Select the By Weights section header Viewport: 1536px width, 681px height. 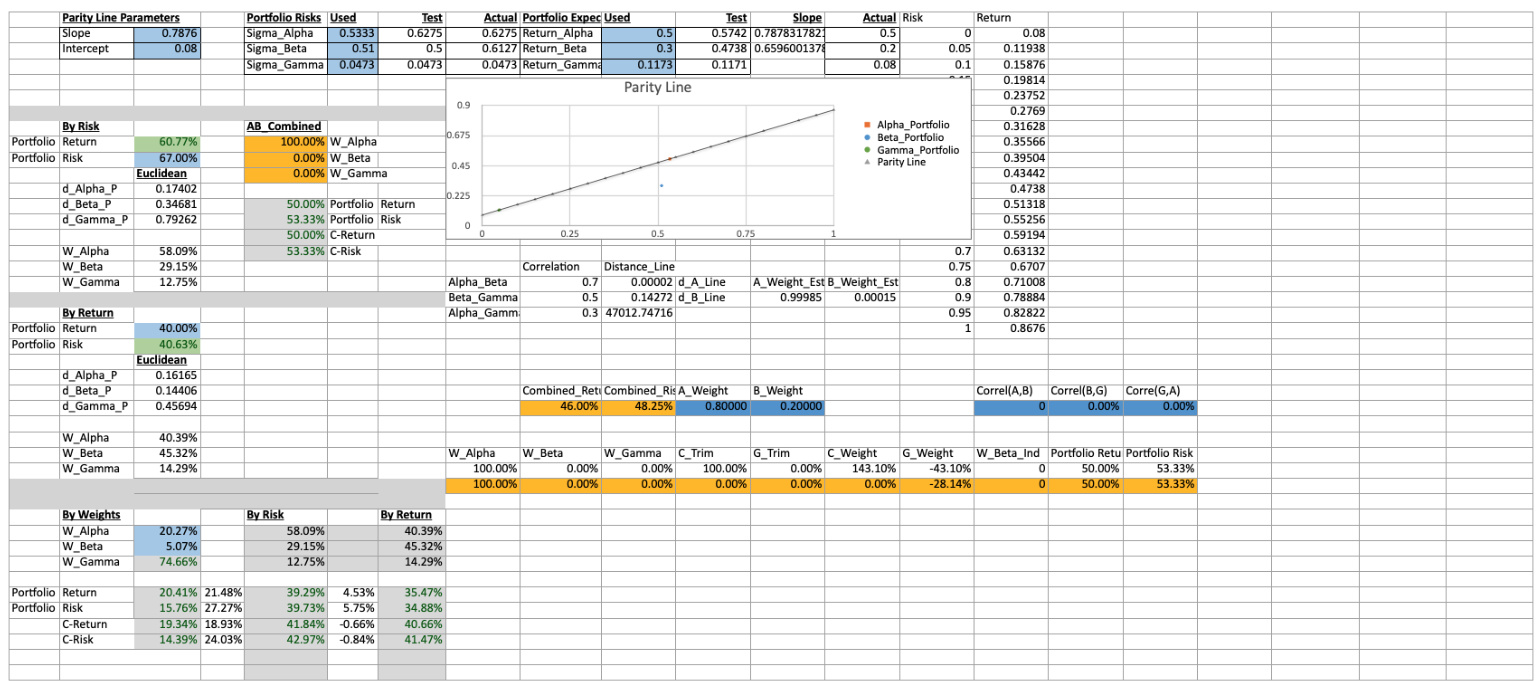(x=92, y=515)
